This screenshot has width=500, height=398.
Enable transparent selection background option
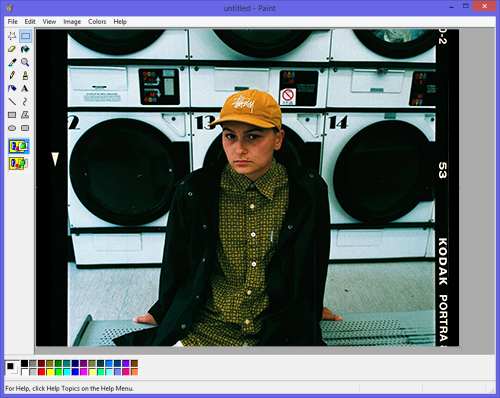click(19, 163)
